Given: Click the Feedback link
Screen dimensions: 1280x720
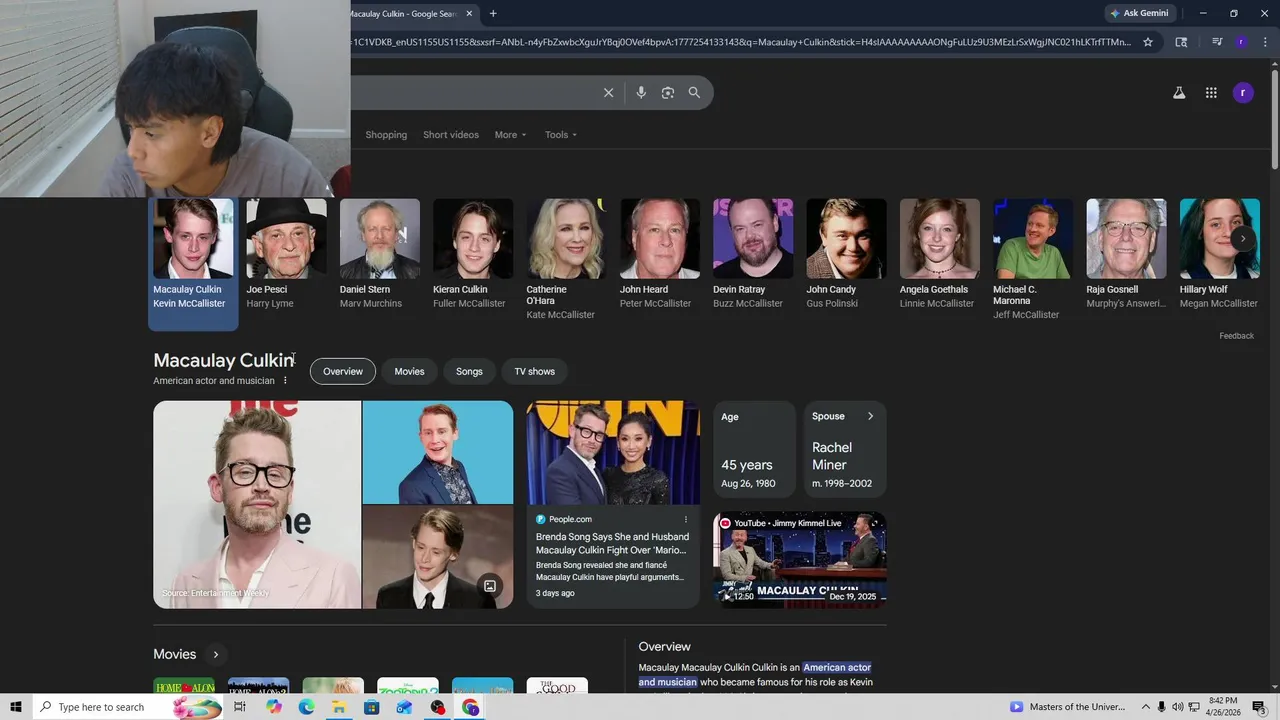Looking at the screenshot, I should coord(1236,336).
